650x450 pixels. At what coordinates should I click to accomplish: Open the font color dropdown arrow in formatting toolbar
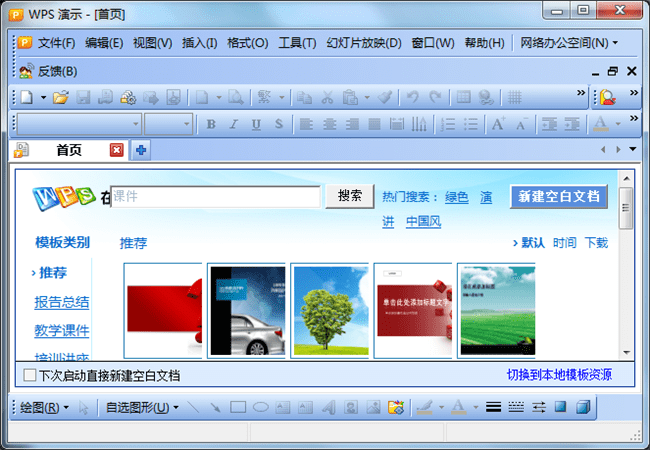tap(618, 124)
